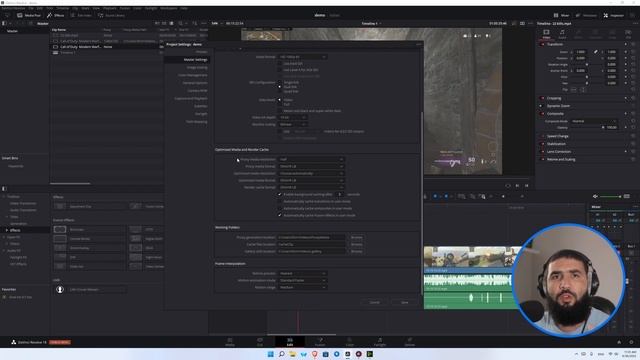Open the Proxy media format dropdown

(311, 166)
